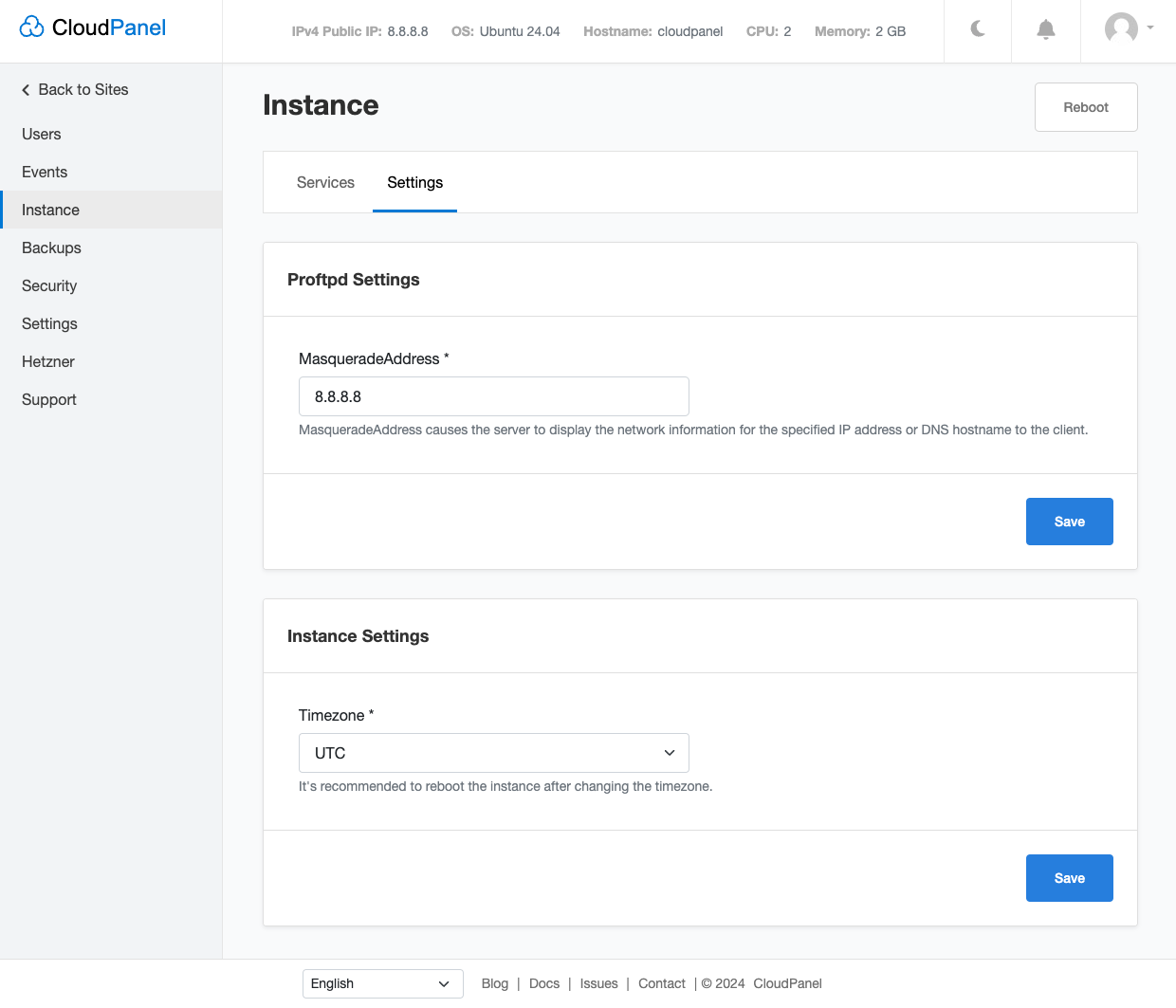Open the notifications bell

(x=1045, y=29)
